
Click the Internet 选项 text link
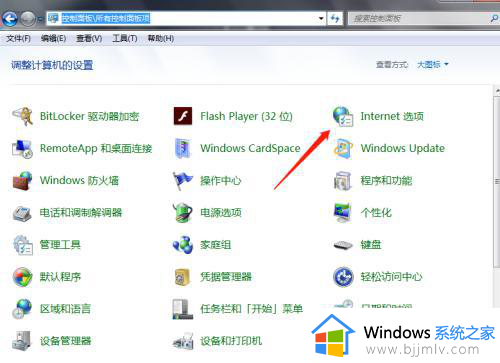tap(392, 116)
